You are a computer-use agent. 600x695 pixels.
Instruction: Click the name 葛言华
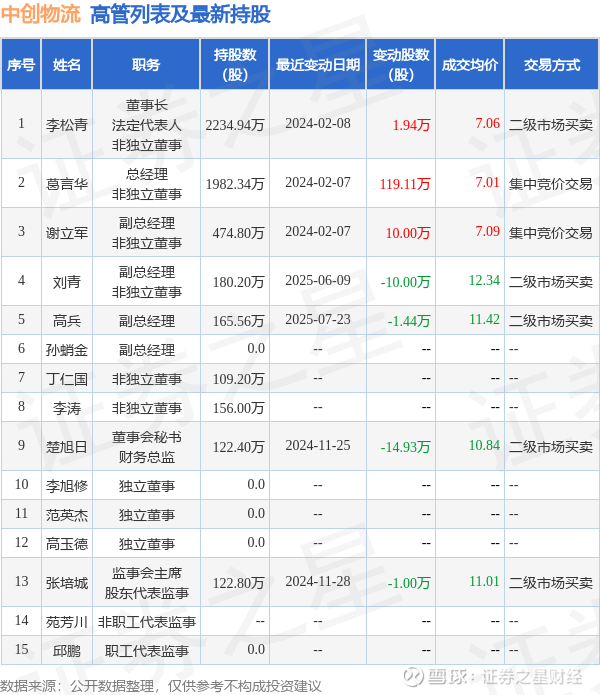pyautogui.click(x=67, y=184)
